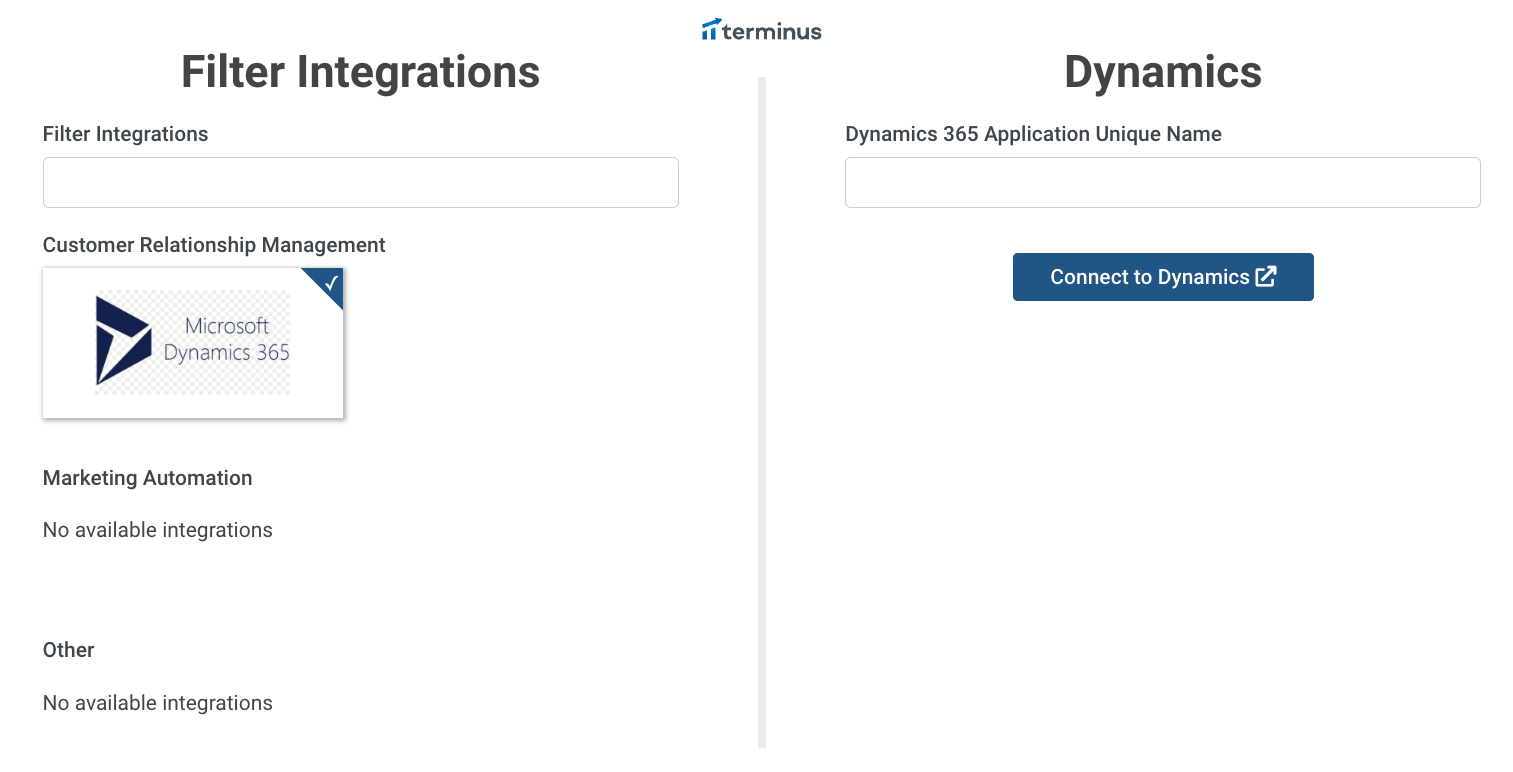Click the Terminus logo at top

(x=762, y=30)
